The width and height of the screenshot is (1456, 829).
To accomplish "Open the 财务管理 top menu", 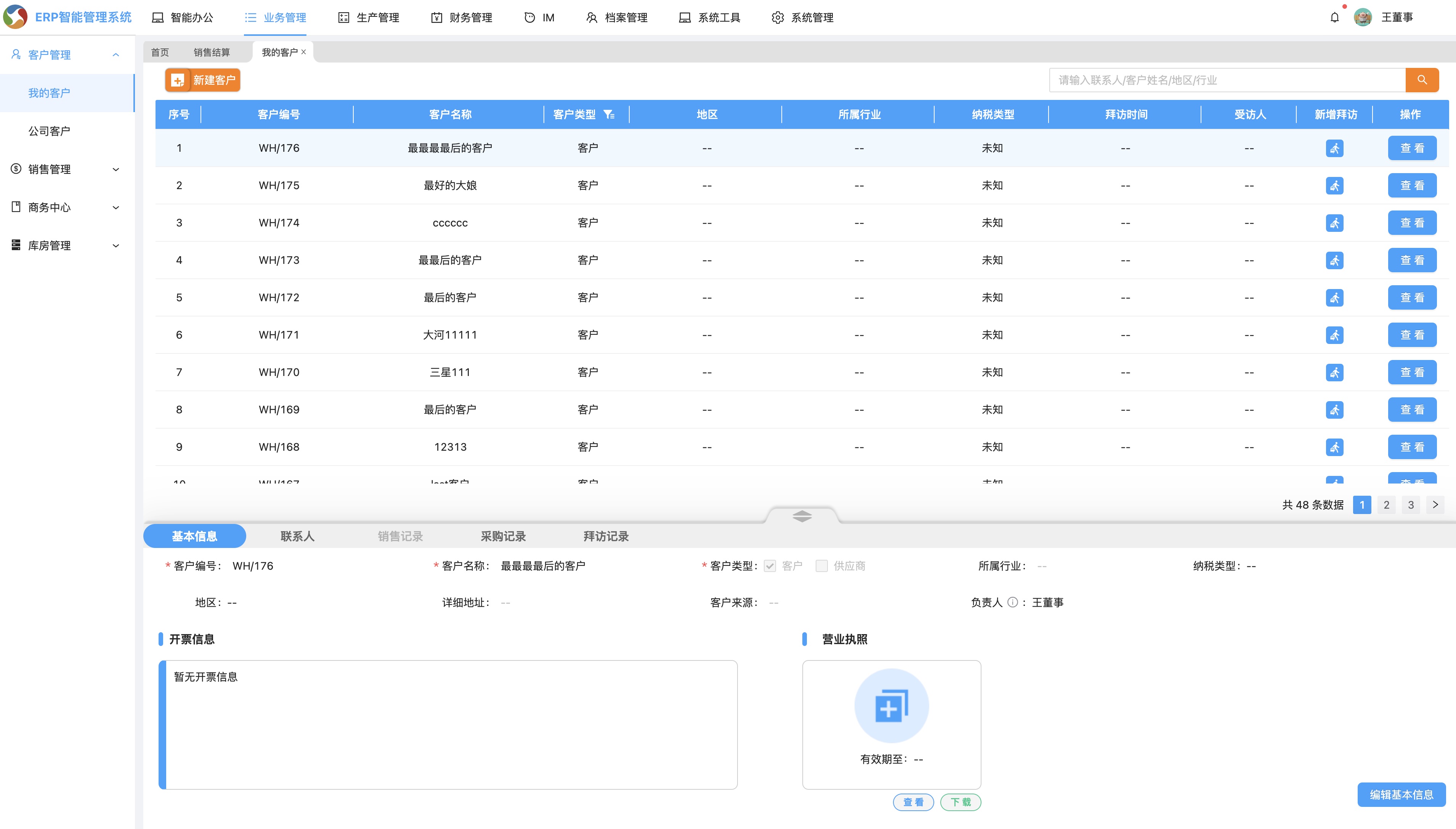I will click(462, 18).
